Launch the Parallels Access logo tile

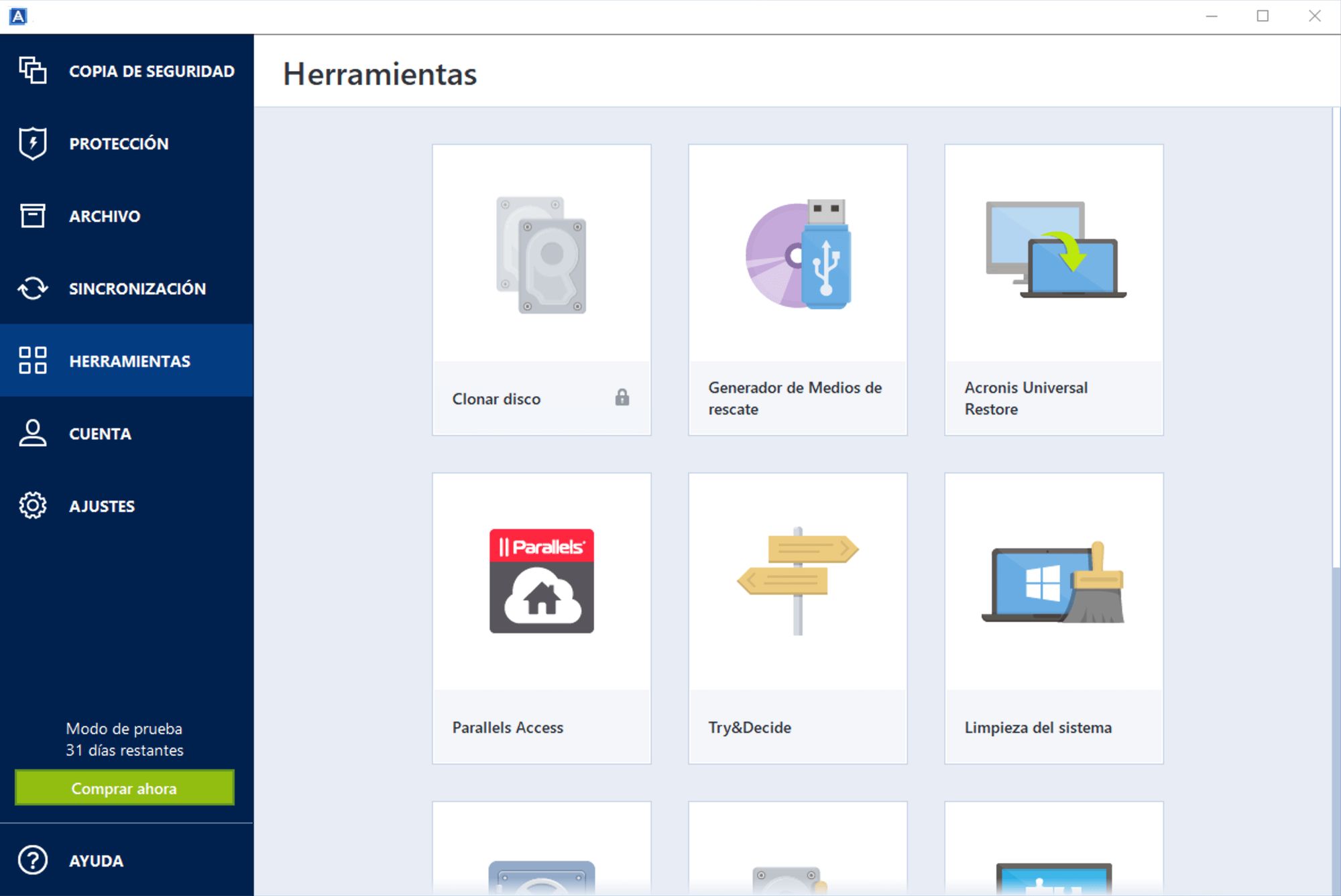click(541, 581)
